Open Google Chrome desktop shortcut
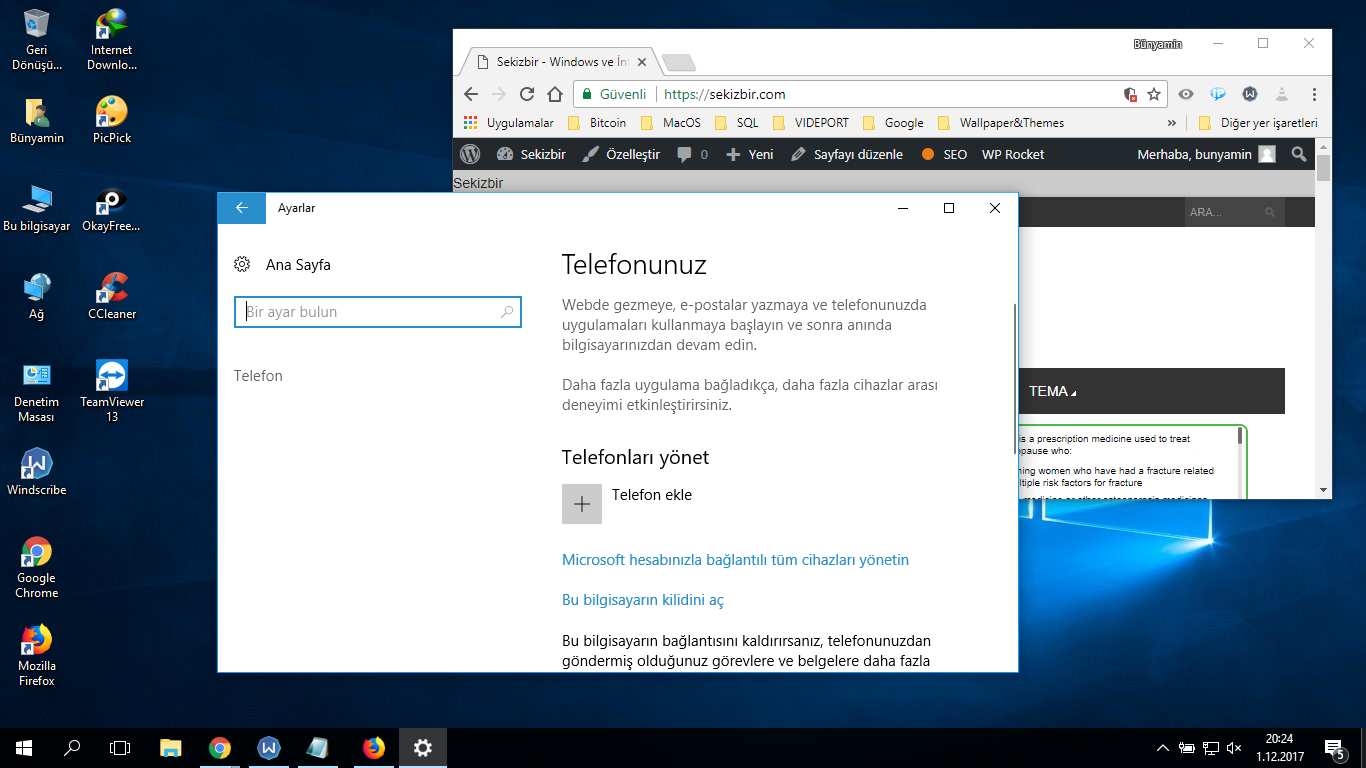This screenshot has height=768, width=1366. (x=37, y=568)
